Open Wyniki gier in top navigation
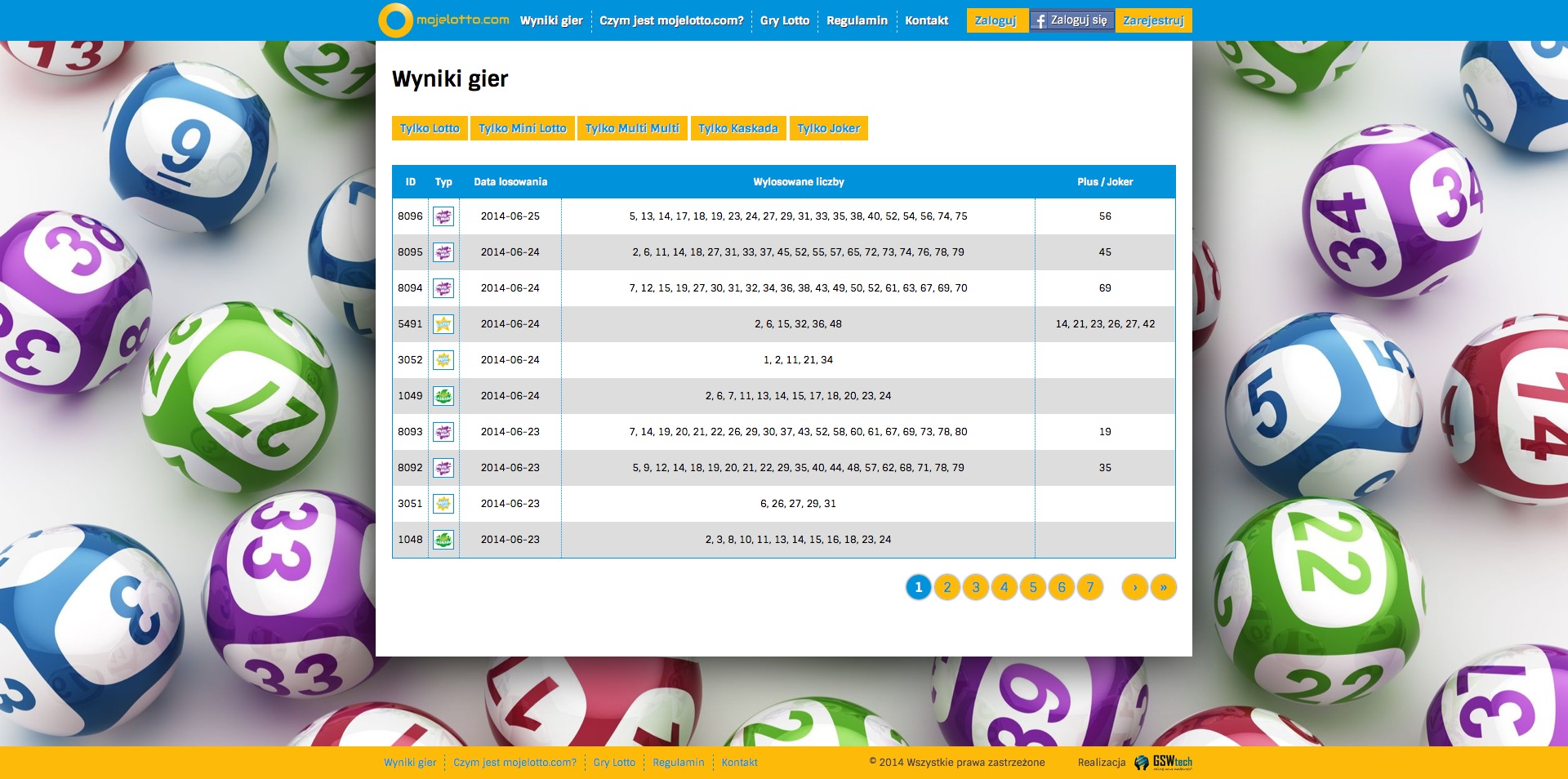 (551, 20)
